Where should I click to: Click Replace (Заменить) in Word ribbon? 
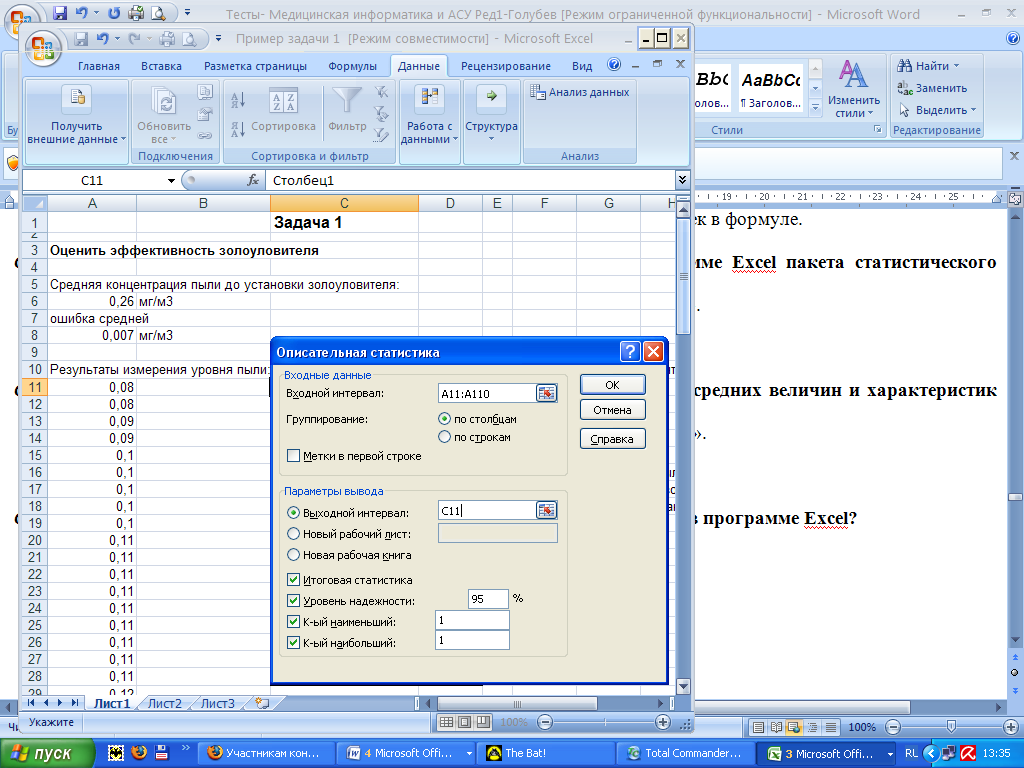pos(932,88)
